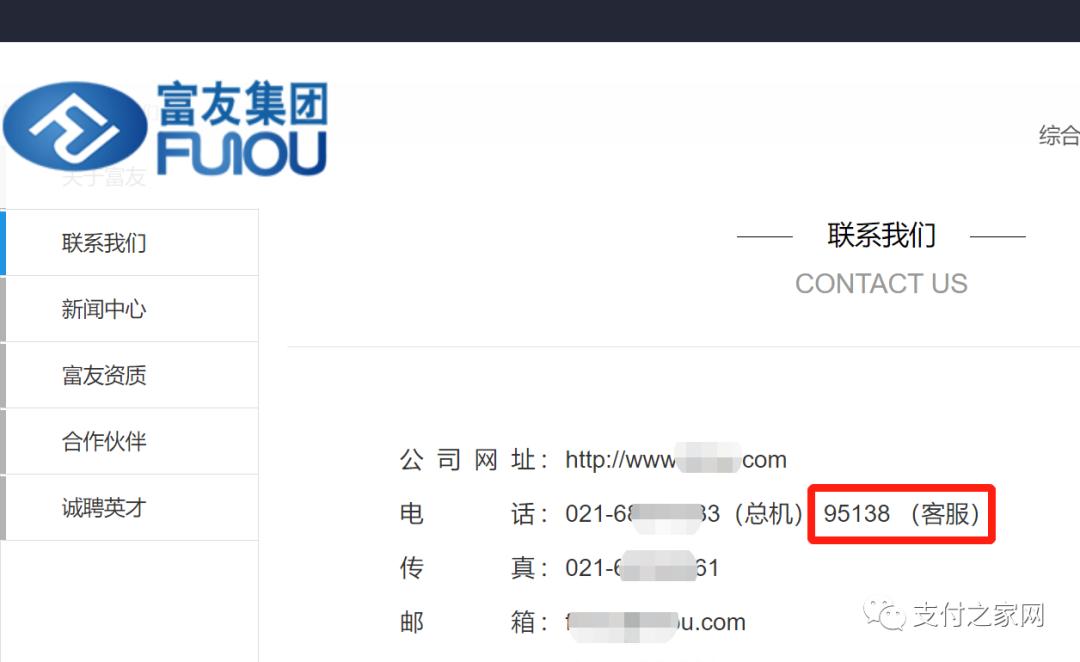Screen dimensions: 1080x662
Task: Click the CONTACT US subtitle
Action: 882,284
